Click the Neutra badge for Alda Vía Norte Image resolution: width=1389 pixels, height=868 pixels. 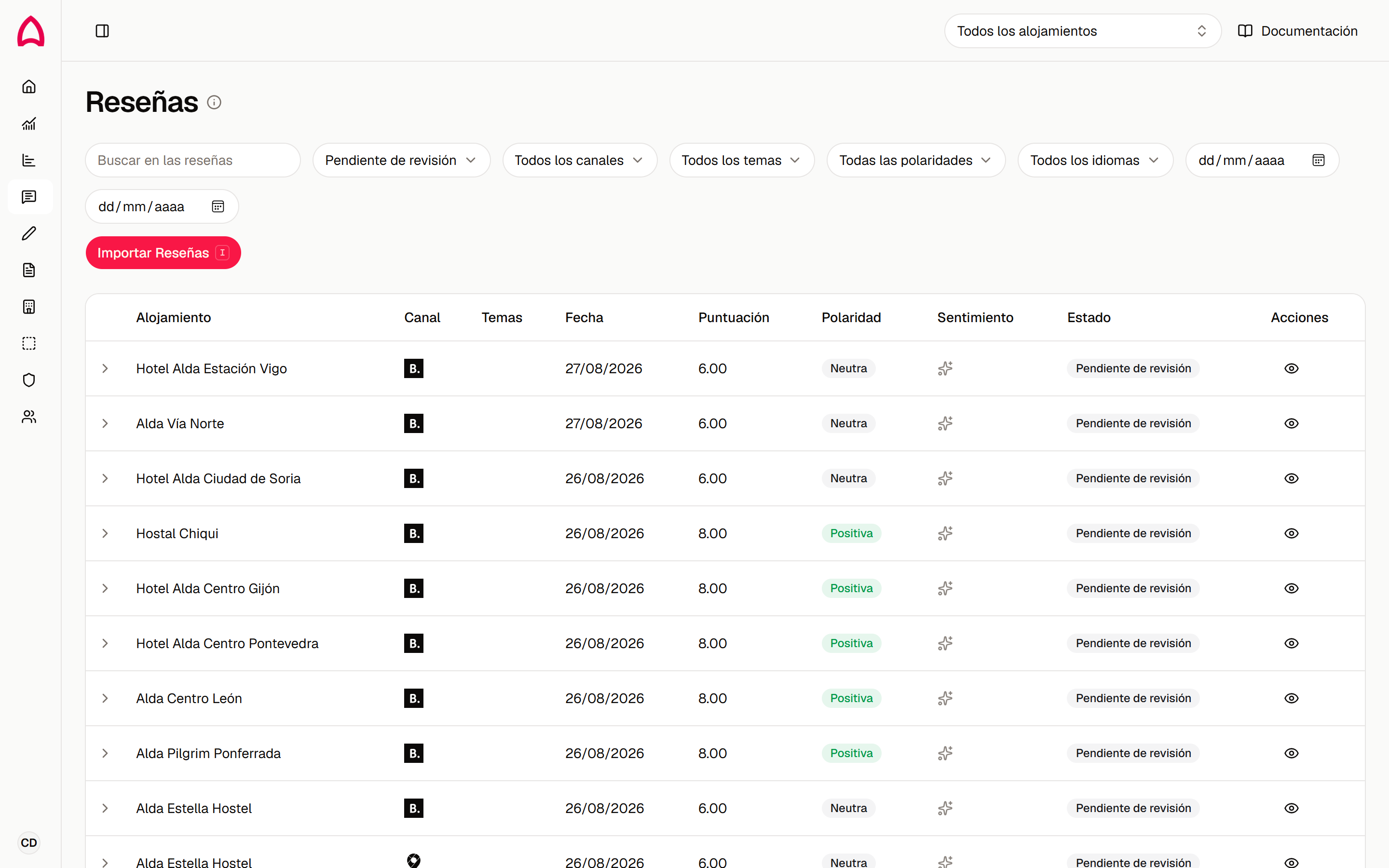(x=848, y=424)
